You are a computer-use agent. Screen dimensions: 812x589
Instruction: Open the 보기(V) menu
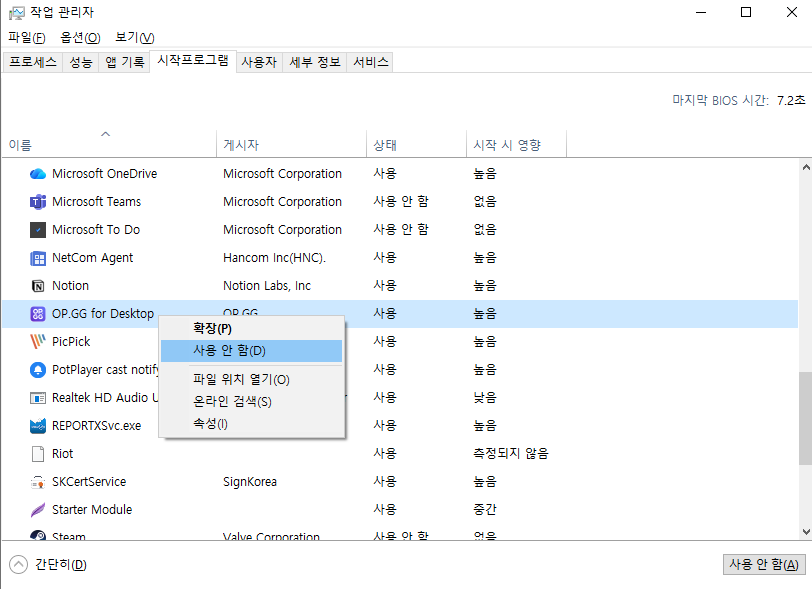click(x=135, y=37)
